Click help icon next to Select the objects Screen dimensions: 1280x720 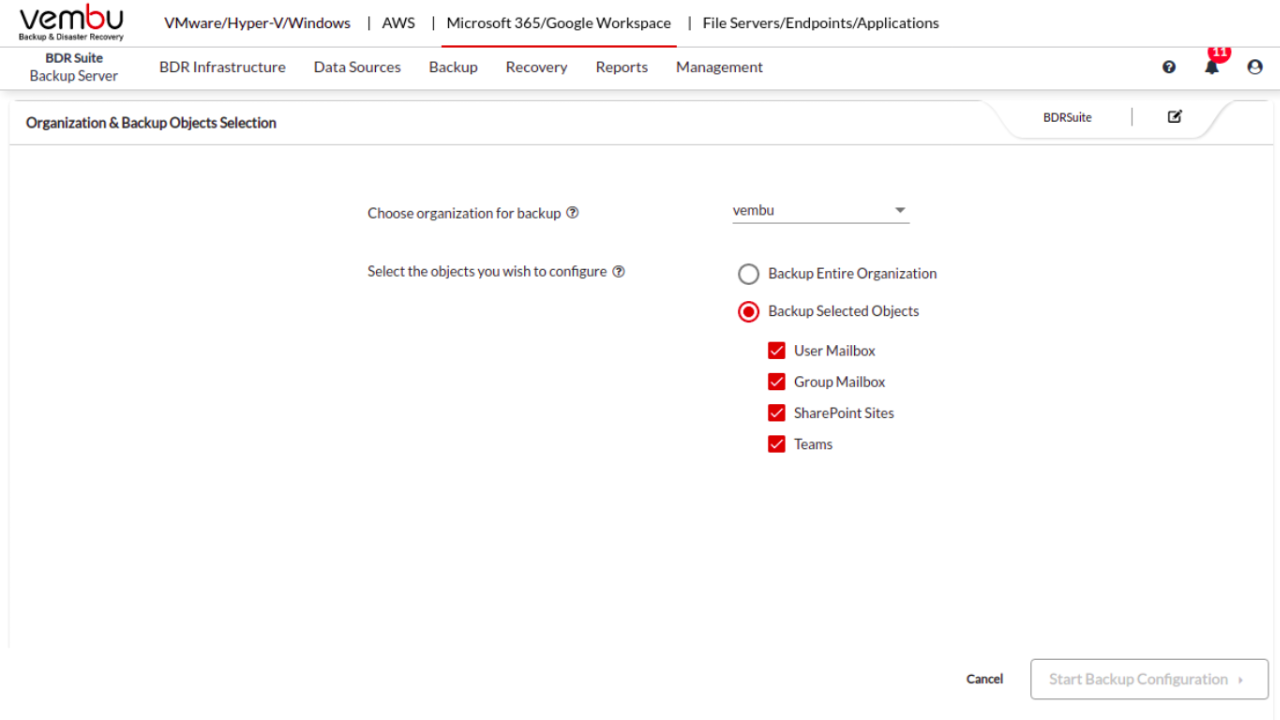click(618, 271)
